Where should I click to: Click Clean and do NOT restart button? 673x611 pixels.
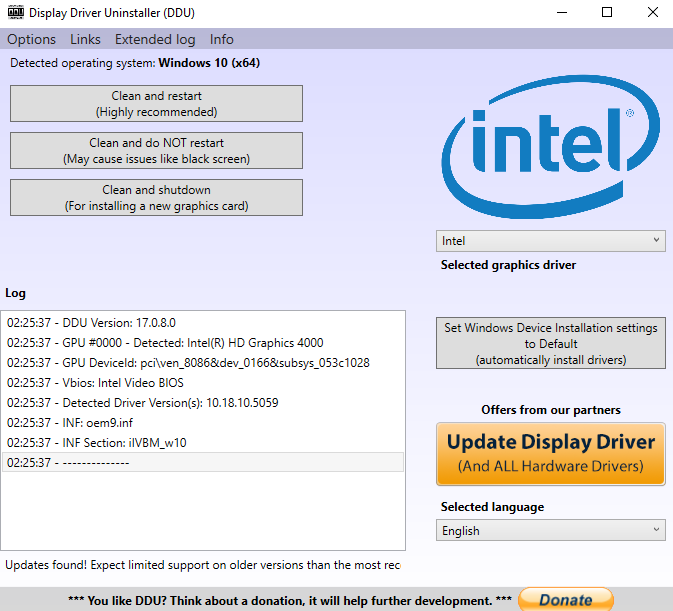(x=156, y=151)
